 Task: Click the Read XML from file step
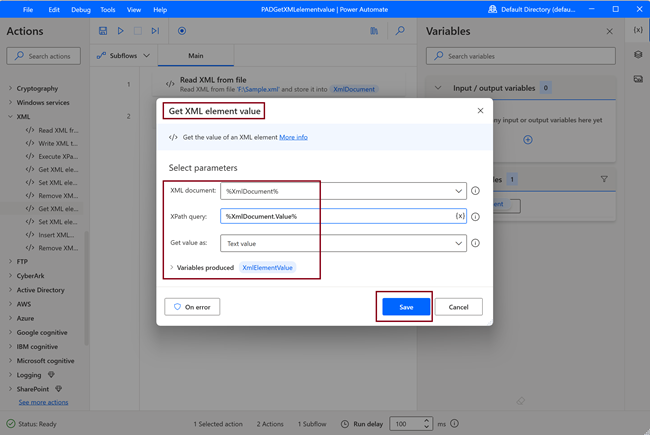(277, 84)
